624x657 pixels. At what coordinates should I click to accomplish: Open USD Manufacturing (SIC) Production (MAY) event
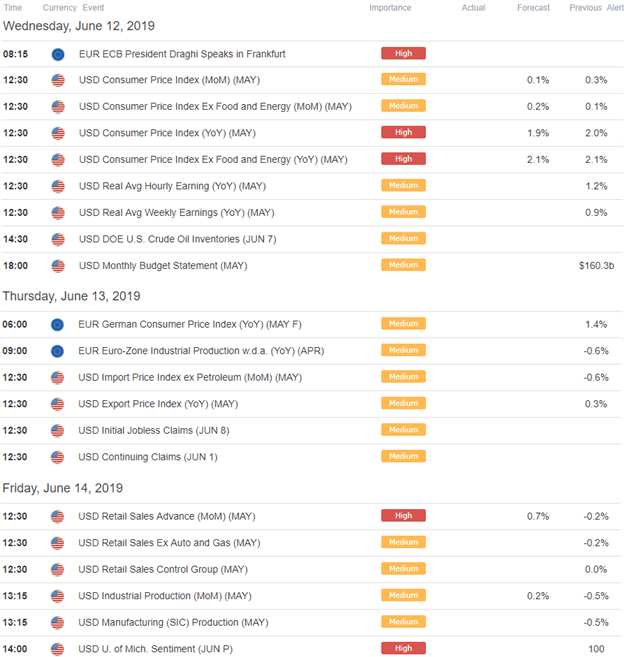pyautogui.click(x=173, y=622)
